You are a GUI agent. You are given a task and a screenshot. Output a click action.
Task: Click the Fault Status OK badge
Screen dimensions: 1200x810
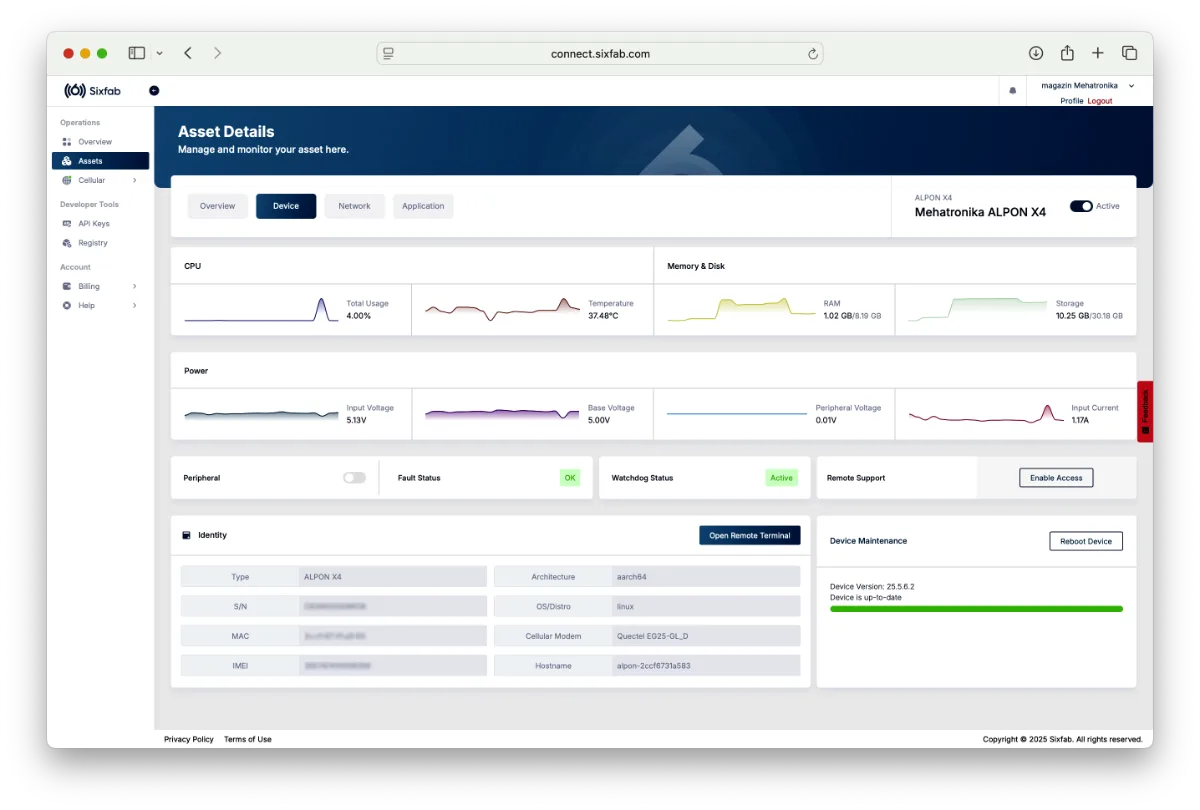[570, 478]
